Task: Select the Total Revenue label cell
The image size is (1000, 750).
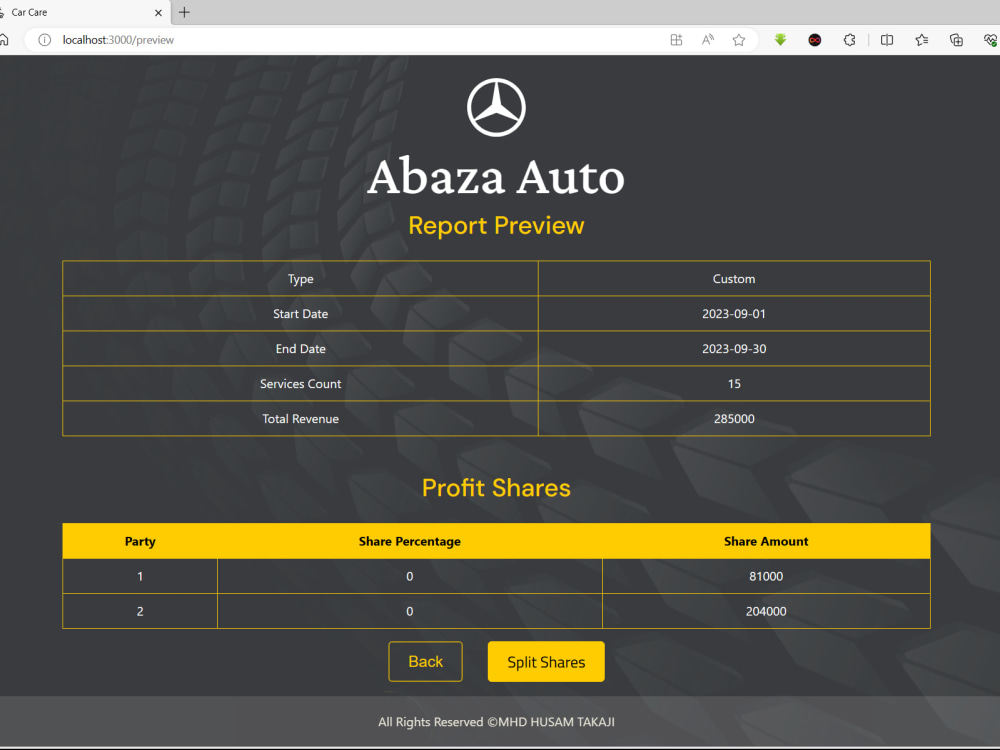Action: pos(300,419)
